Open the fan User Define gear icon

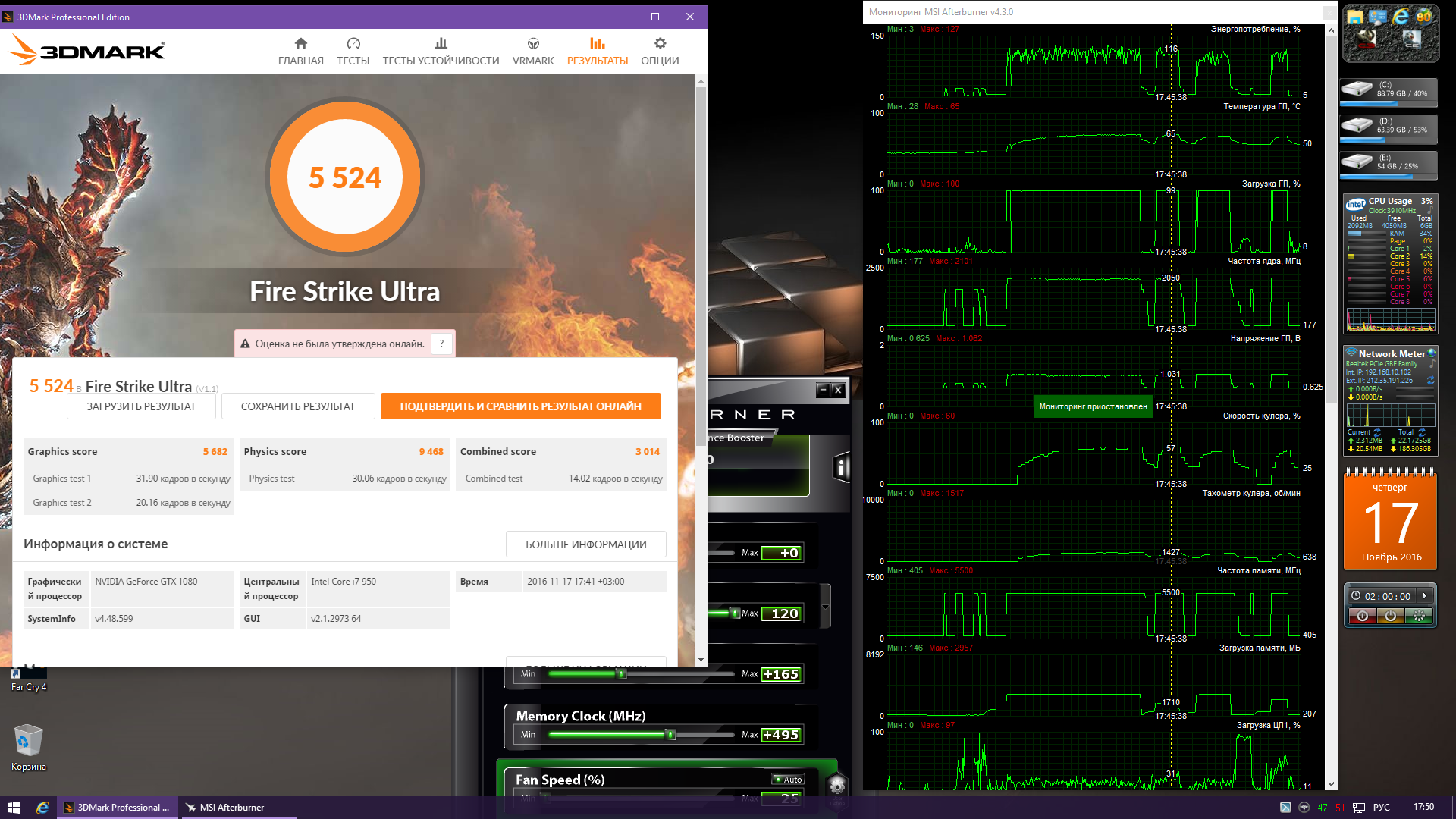(x=836, y=786)
